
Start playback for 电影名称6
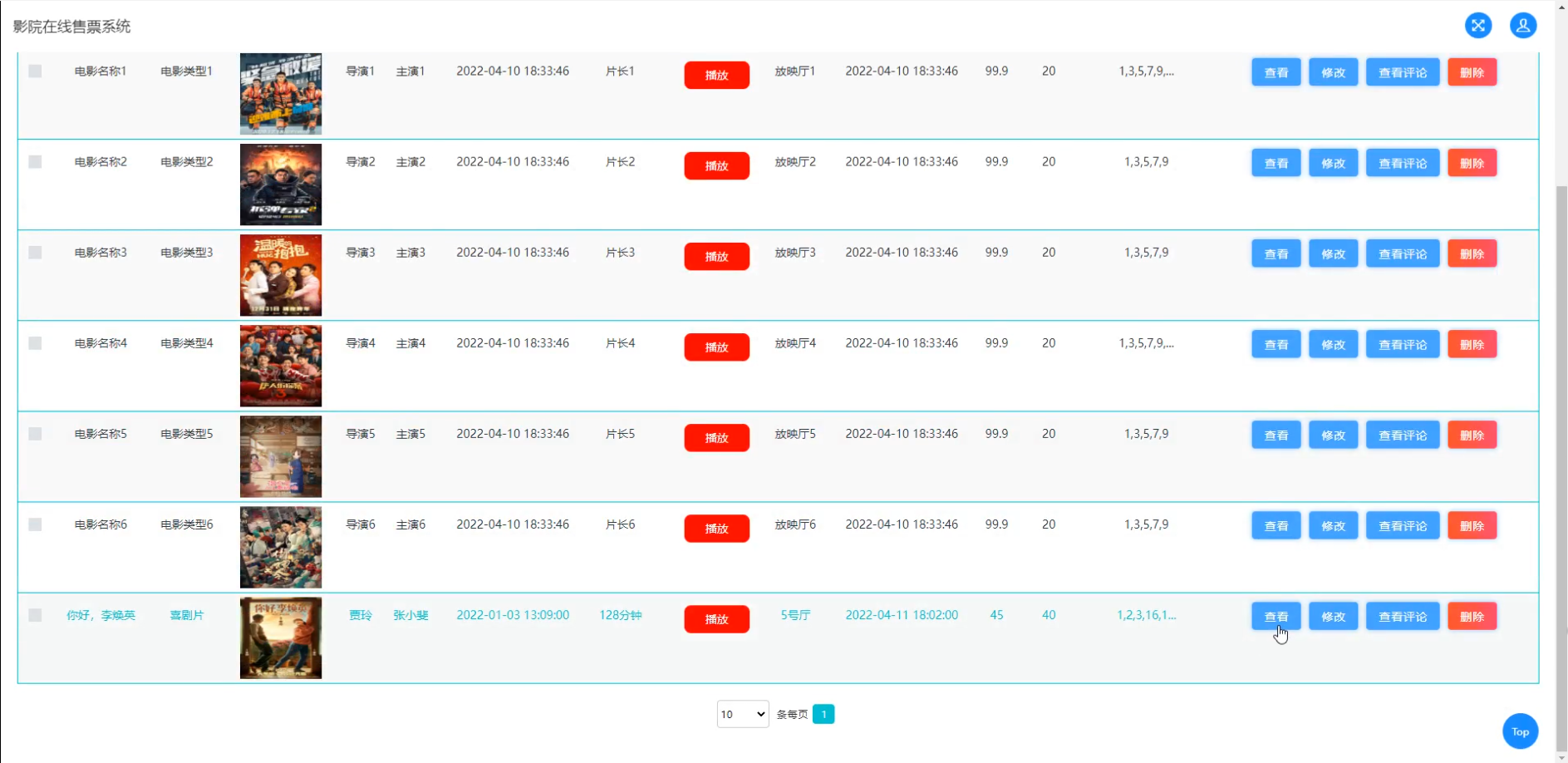point(716,528)
